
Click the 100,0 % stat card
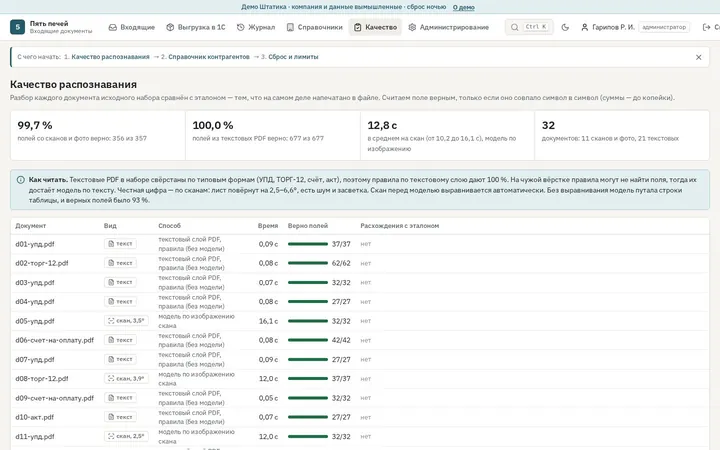point(273,135)
